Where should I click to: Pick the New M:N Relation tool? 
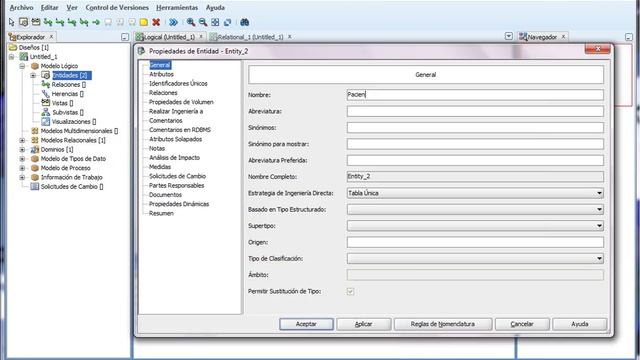pyautogui.click(x=48, y=22)
